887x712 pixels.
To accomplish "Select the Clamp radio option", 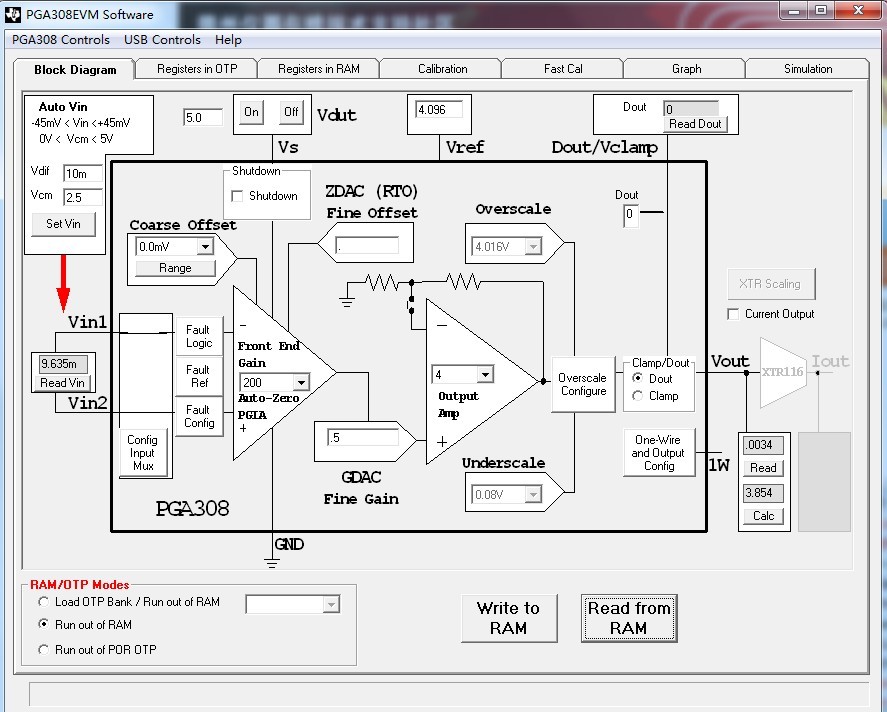I will coord(638,396).
